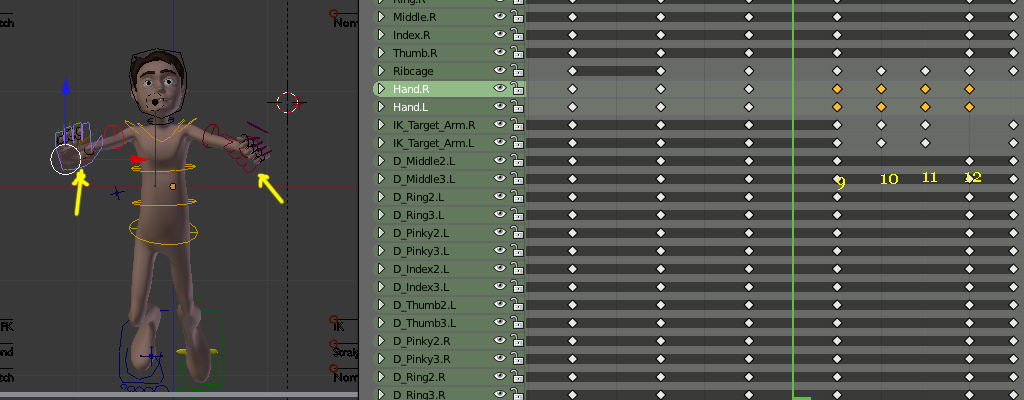This screenshot has width=1024, height=400.
Task: Toggle the eye icon for D_Ring2.R channel
Action: (500, 377)
